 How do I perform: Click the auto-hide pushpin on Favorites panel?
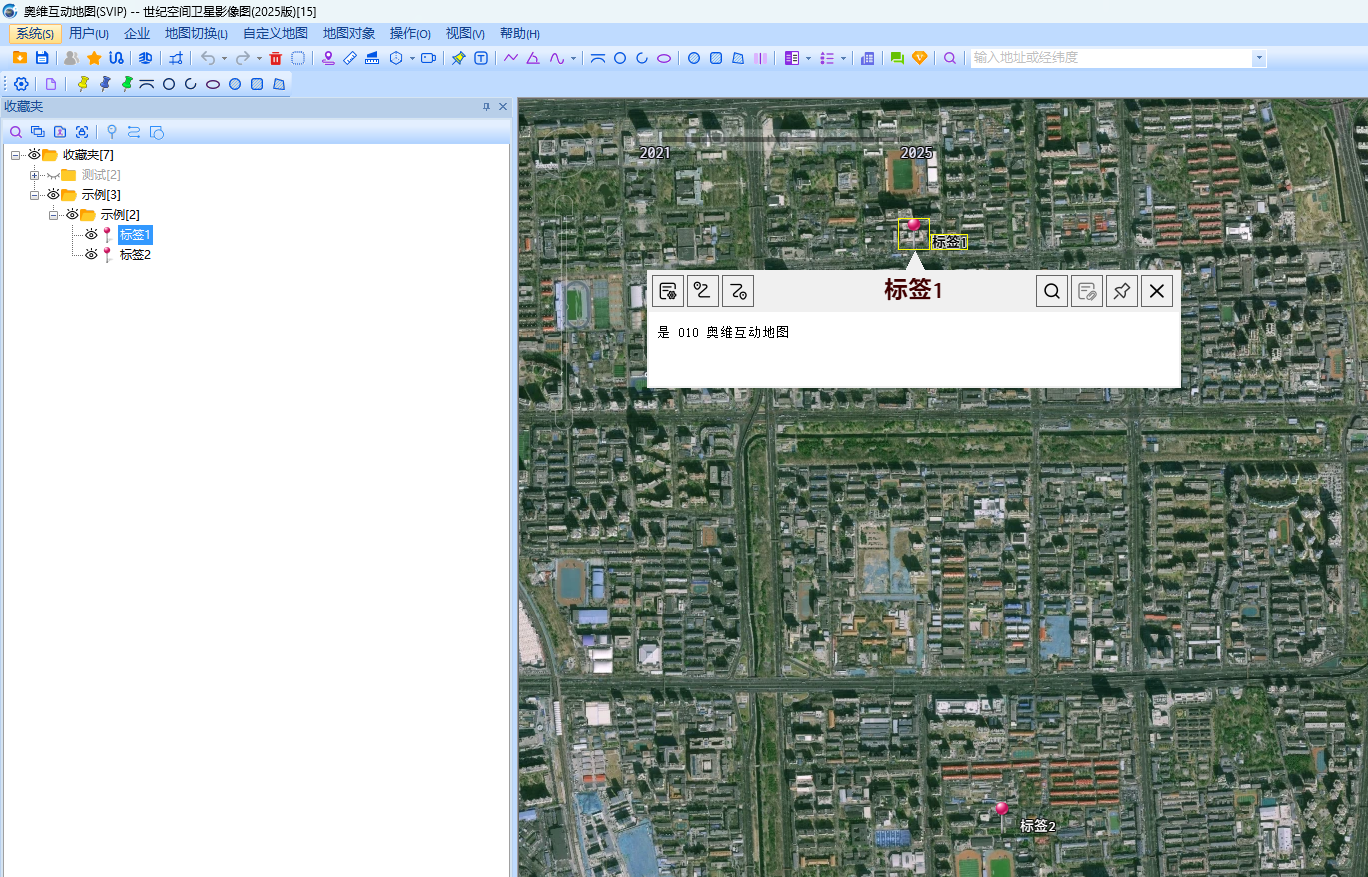pyautogui.click(x=487, y=106)
